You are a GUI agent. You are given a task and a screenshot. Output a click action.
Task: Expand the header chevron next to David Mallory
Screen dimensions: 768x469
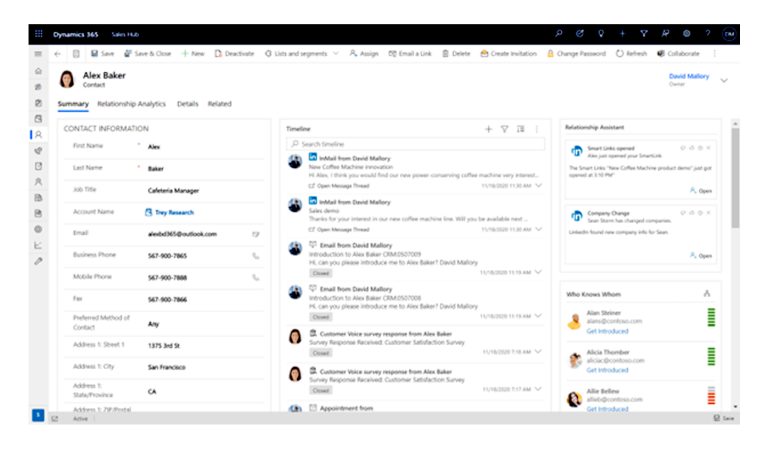point(724,80)
